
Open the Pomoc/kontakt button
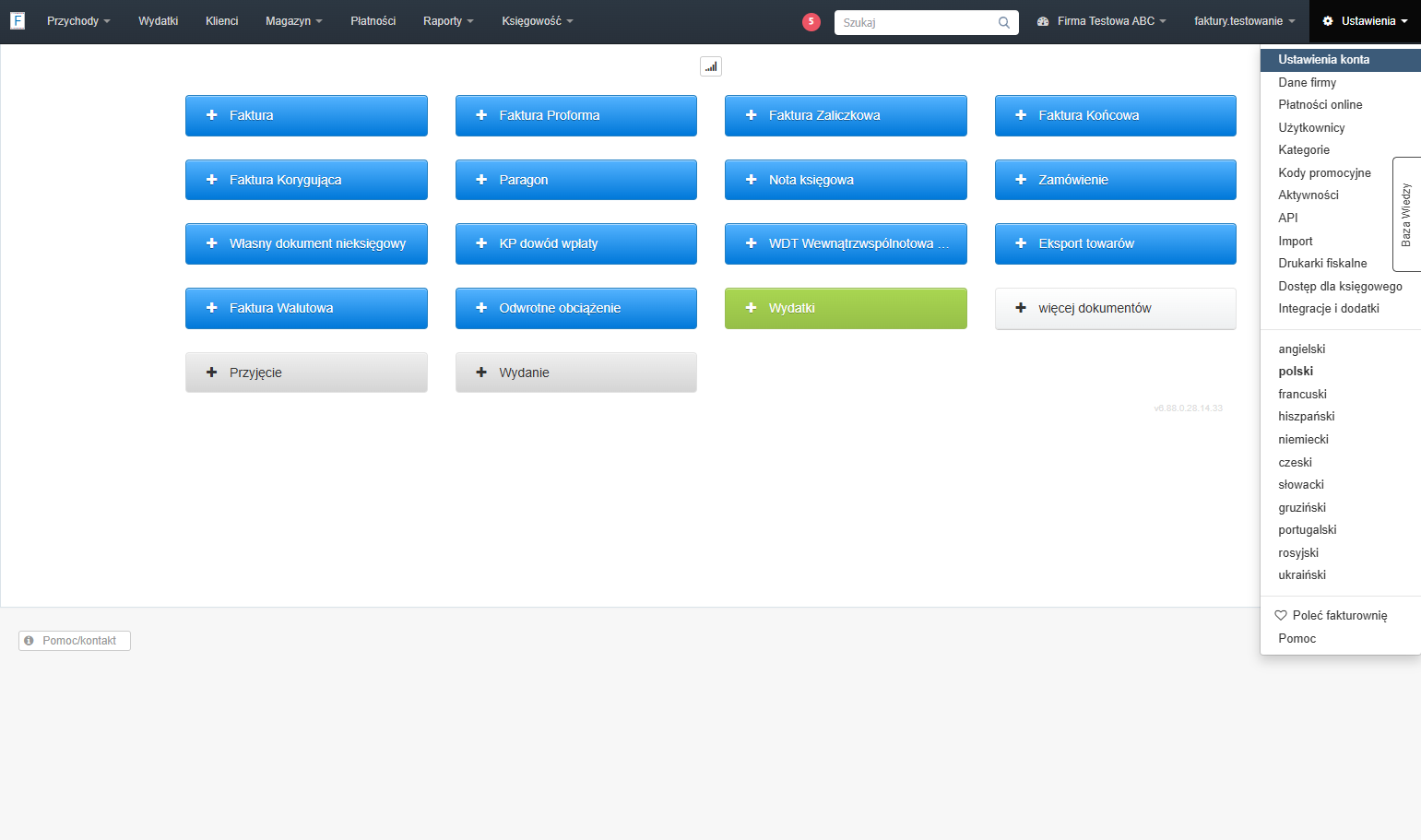pyautogui.click(x=75, y=640)
